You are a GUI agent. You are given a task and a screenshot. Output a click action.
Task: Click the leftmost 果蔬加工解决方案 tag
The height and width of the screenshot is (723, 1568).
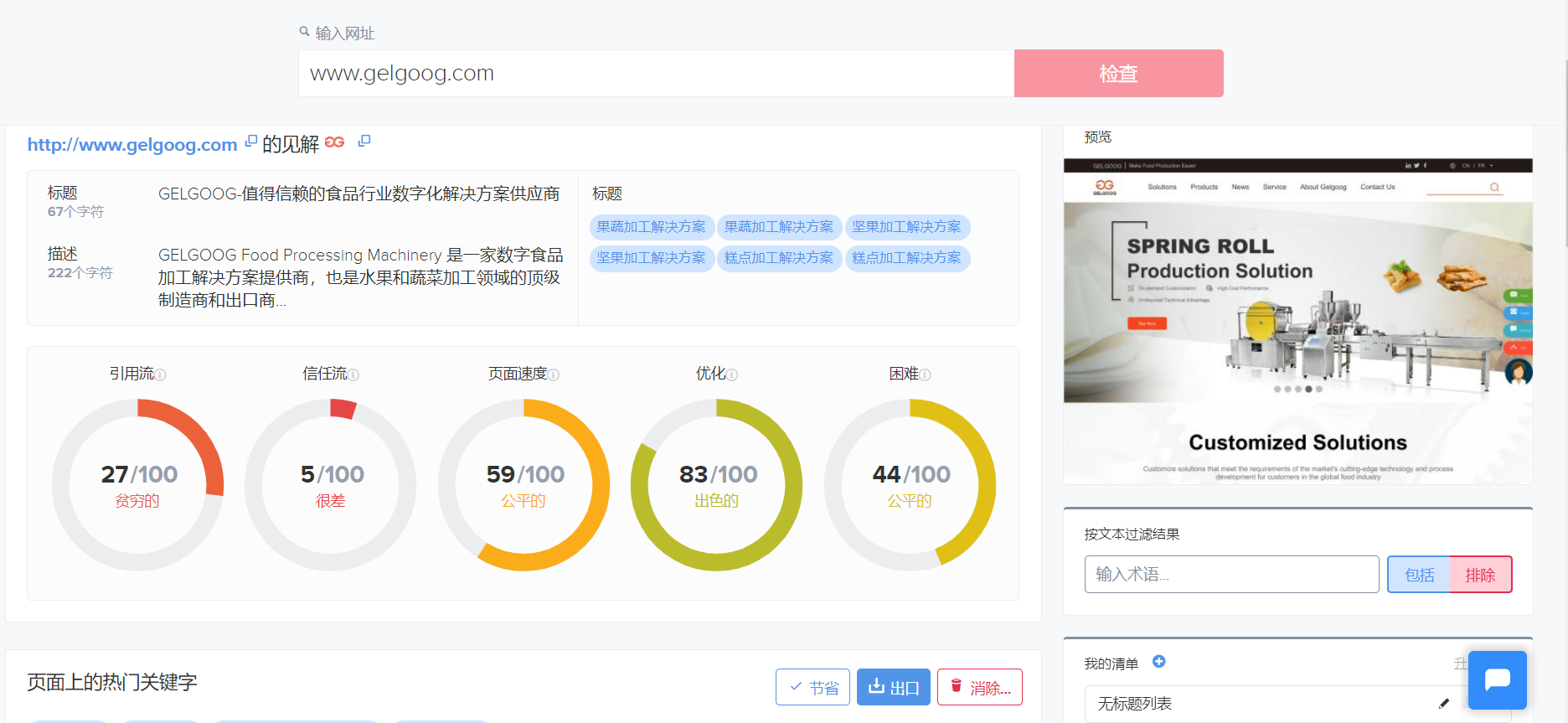point(652,227)
